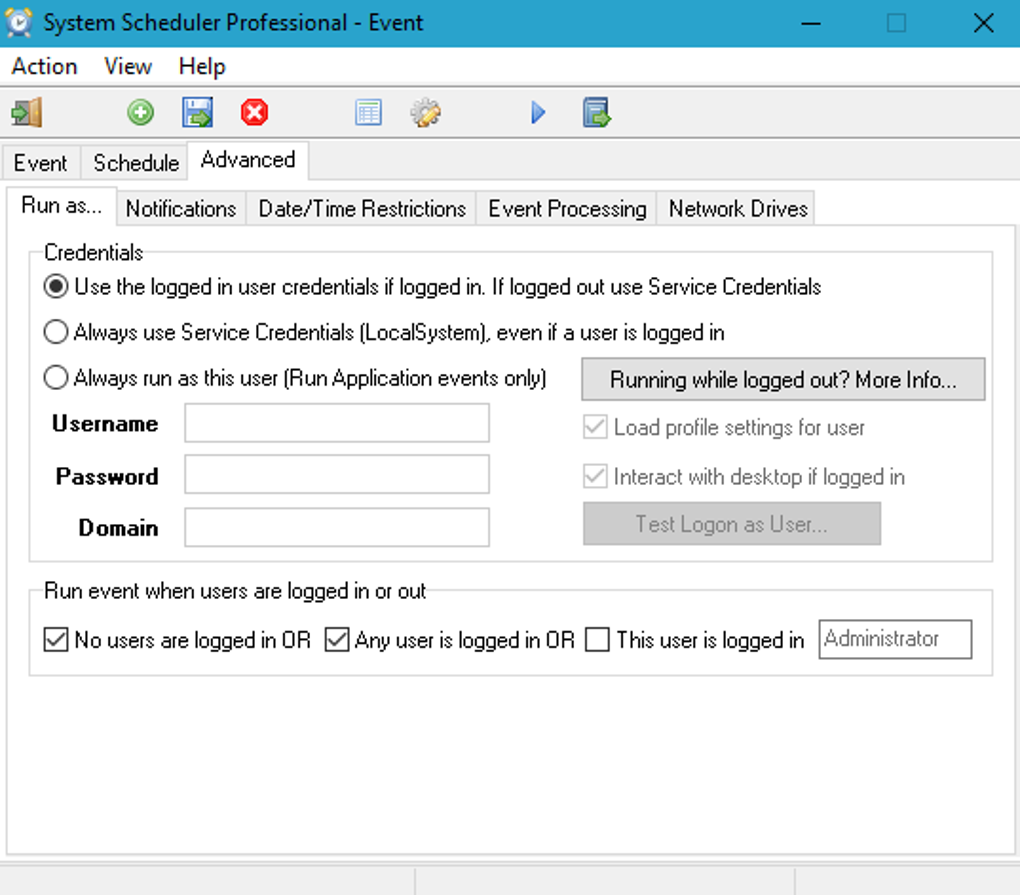Click 'Running while logged out? More Info...' button
The height and width of the screenshot is (895, 1020).
(x=783, y=379)
